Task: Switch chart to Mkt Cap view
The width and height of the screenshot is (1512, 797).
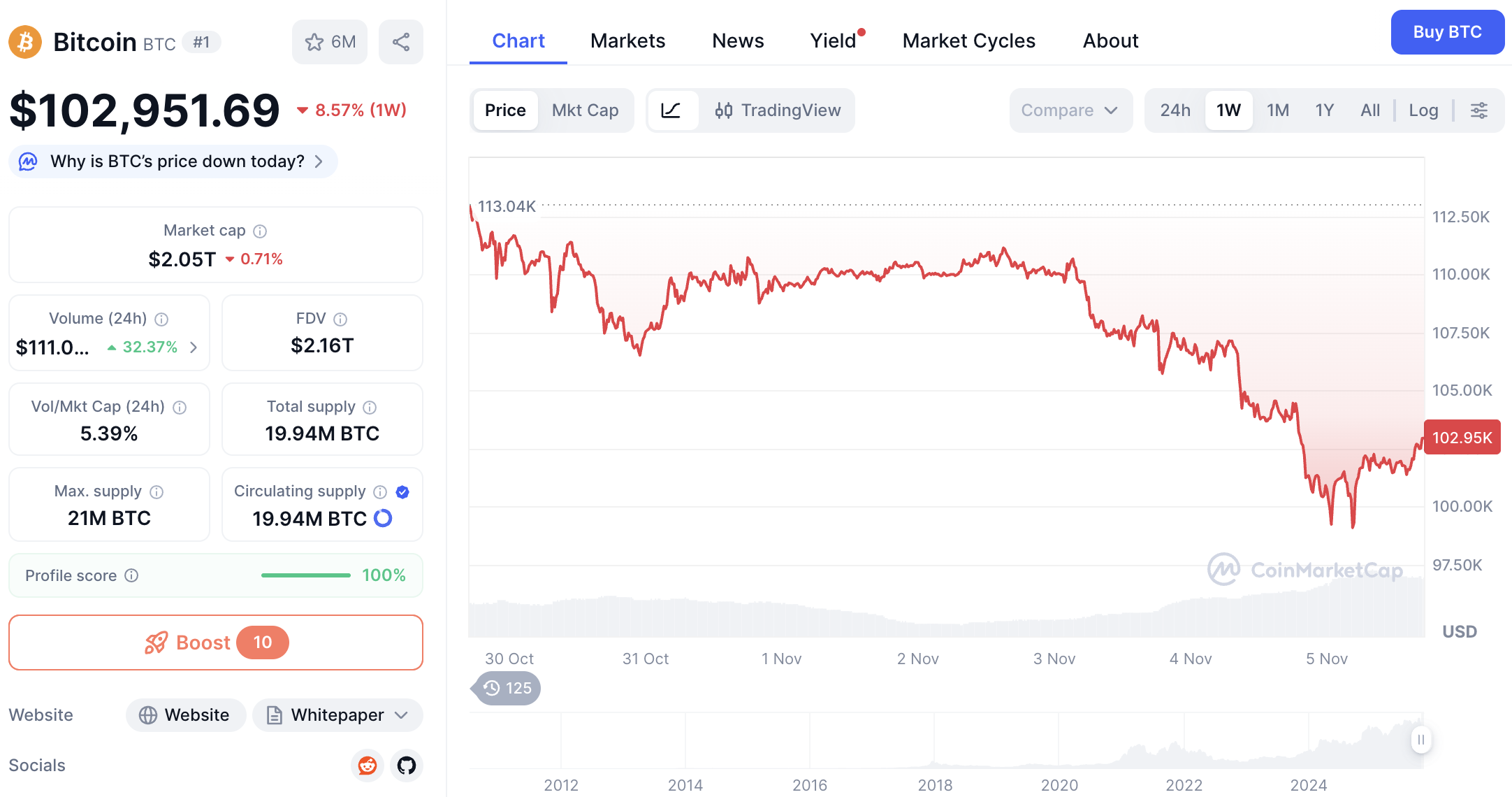Action: [585, 110]
